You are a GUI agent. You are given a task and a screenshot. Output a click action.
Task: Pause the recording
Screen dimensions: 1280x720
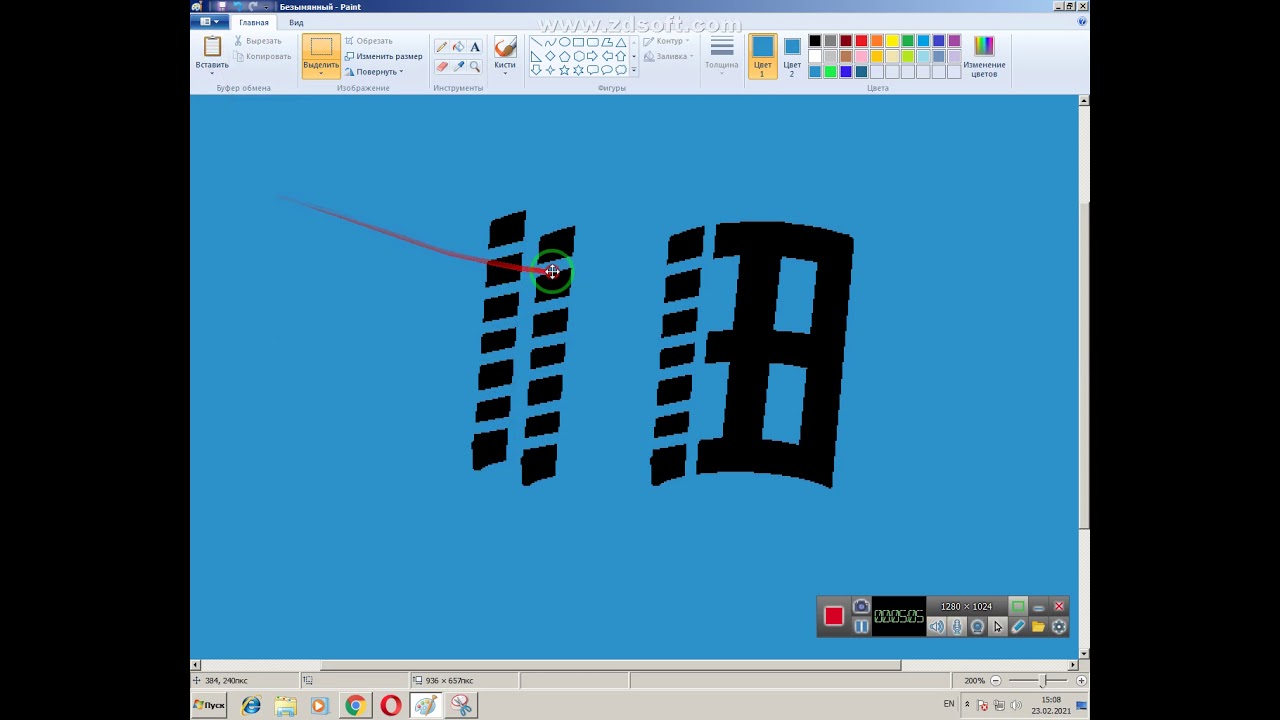[x=861, y=627]
